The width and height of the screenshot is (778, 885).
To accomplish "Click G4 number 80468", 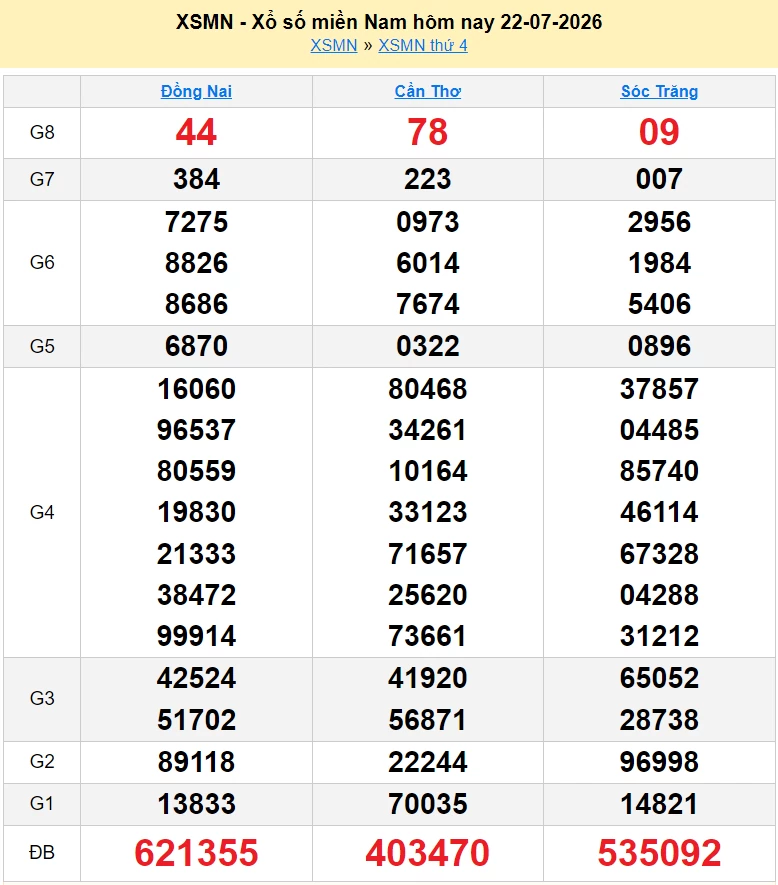I will click(x=427, y=389).
